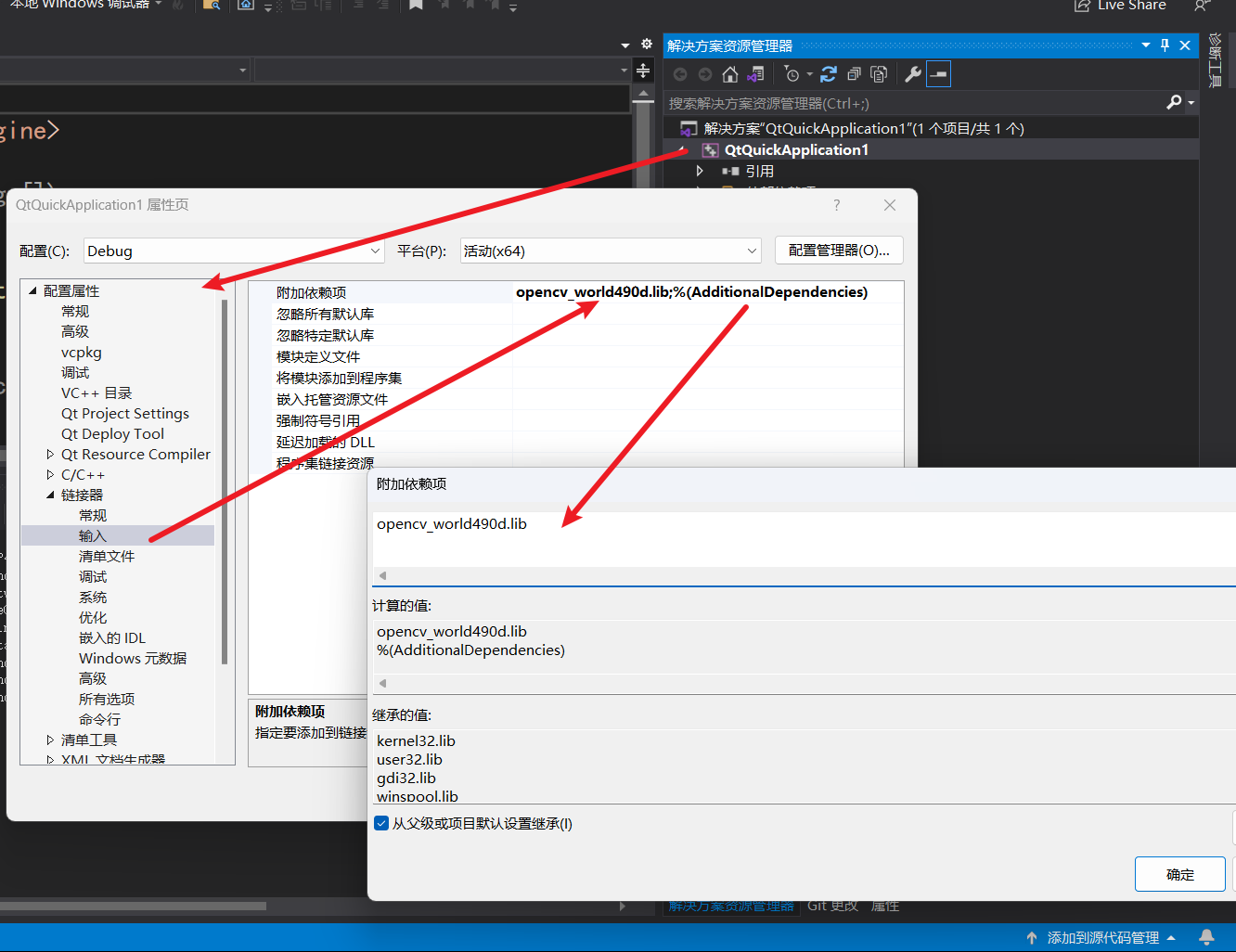Click 确定 to confirm the dependencies dialog

click(x=1179, y=873)
